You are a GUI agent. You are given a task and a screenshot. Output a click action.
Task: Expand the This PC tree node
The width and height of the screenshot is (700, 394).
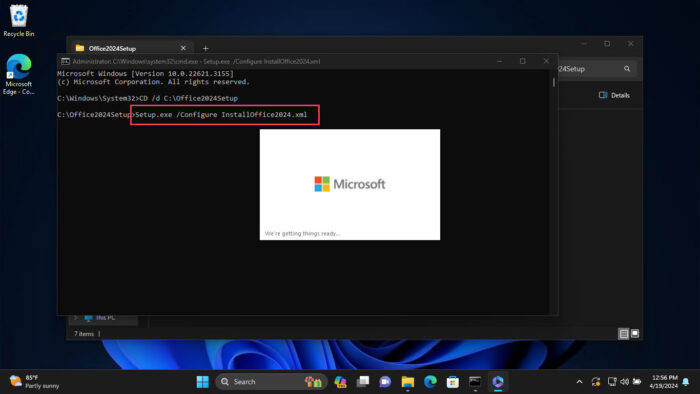click(75, 318)
